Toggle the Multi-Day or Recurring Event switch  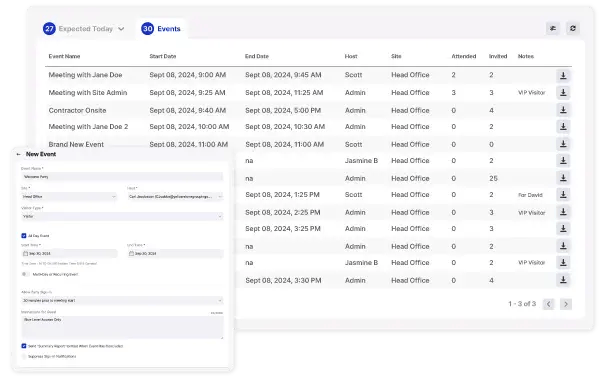pyautogui.click(x=25, y=274)
